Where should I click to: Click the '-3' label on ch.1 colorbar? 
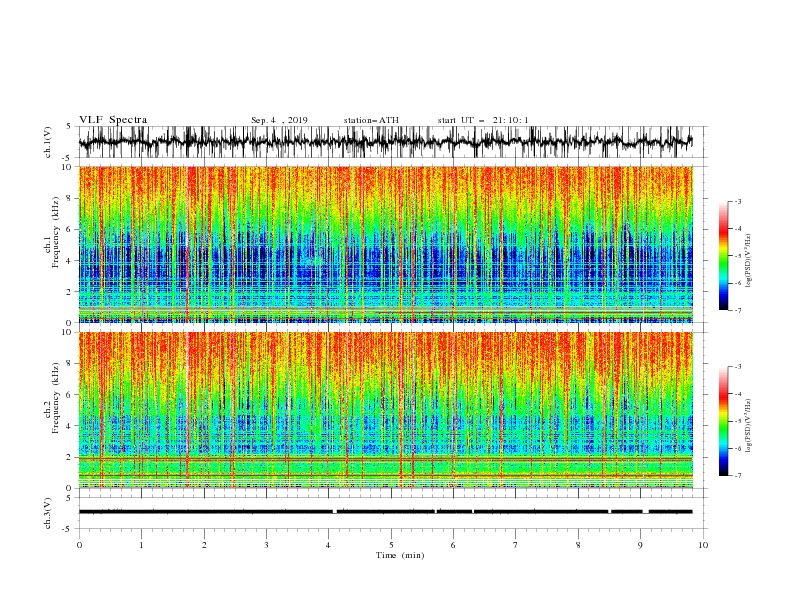[x=737, y=201]
